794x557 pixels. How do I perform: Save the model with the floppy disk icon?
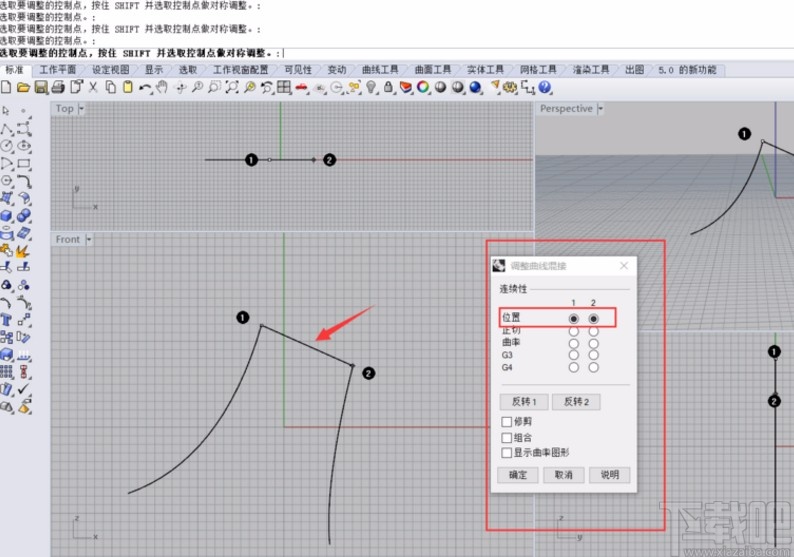[41, 88]
